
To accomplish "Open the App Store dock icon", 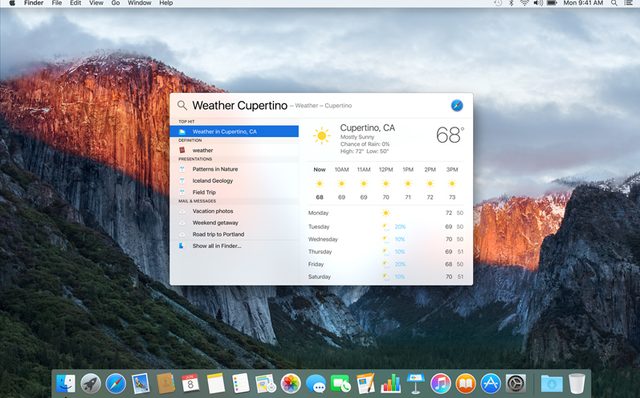I will tap(491, 384).
